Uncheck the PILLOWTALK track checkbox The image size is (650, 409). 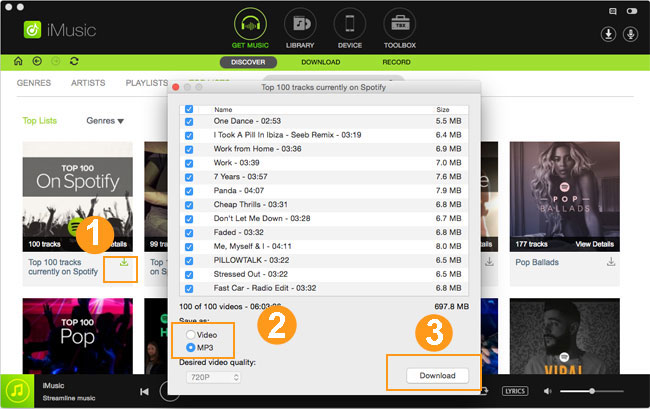point(189,261)
